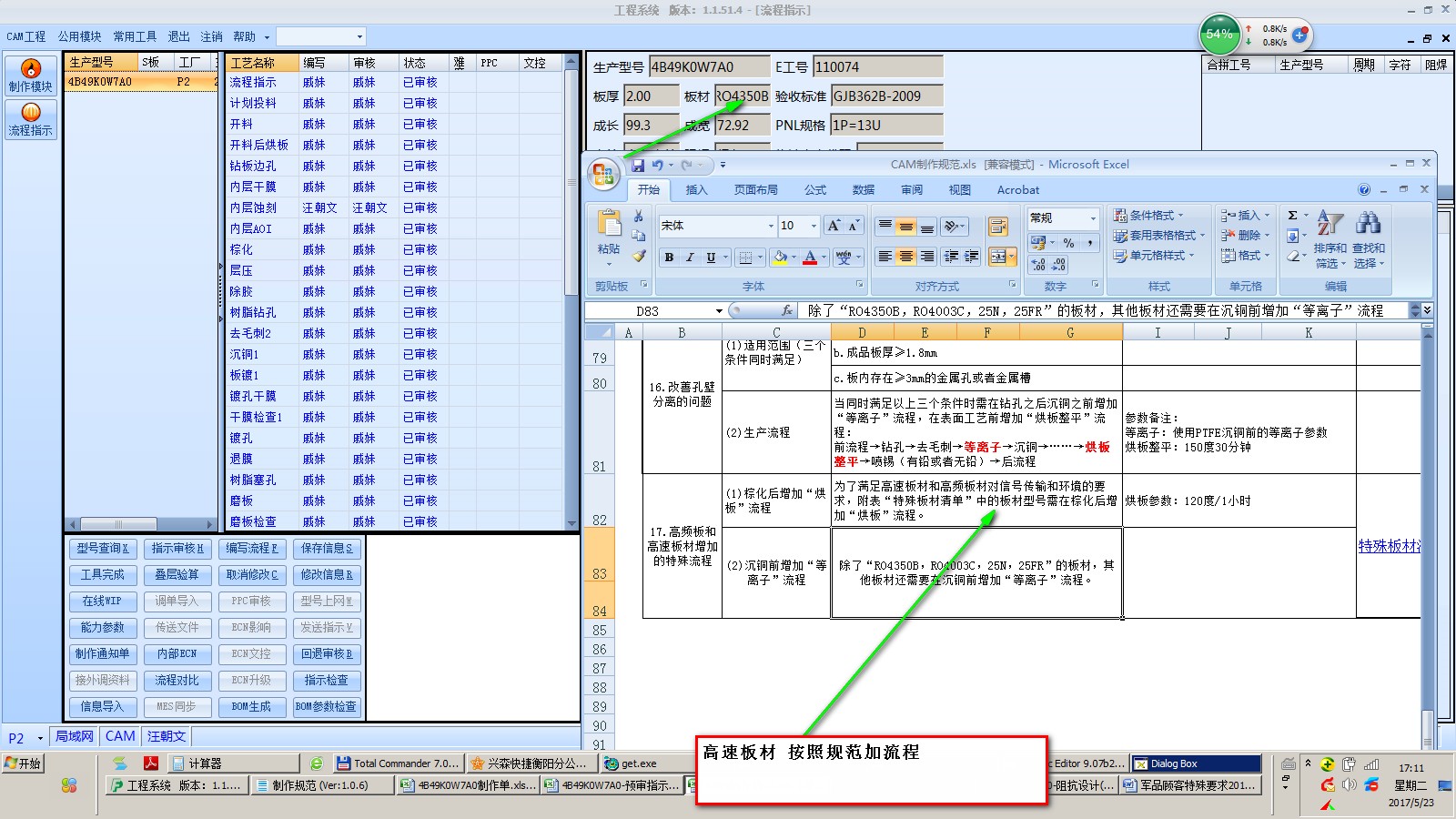Open the 套用表格格式 dropdown
Screen dimensions: 1456x819
click(x=1158, y=236)
